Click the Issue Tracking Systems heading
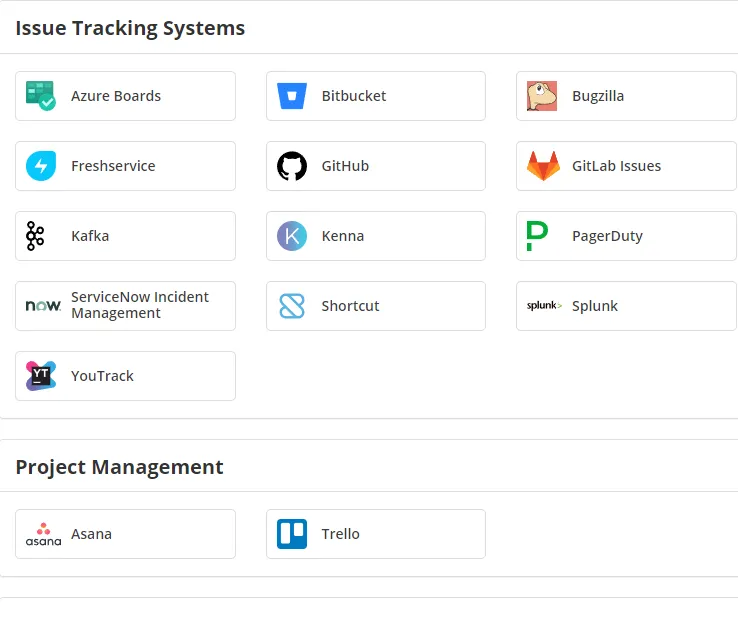Viewport: 738px width, 617px height. click(130, 28)
